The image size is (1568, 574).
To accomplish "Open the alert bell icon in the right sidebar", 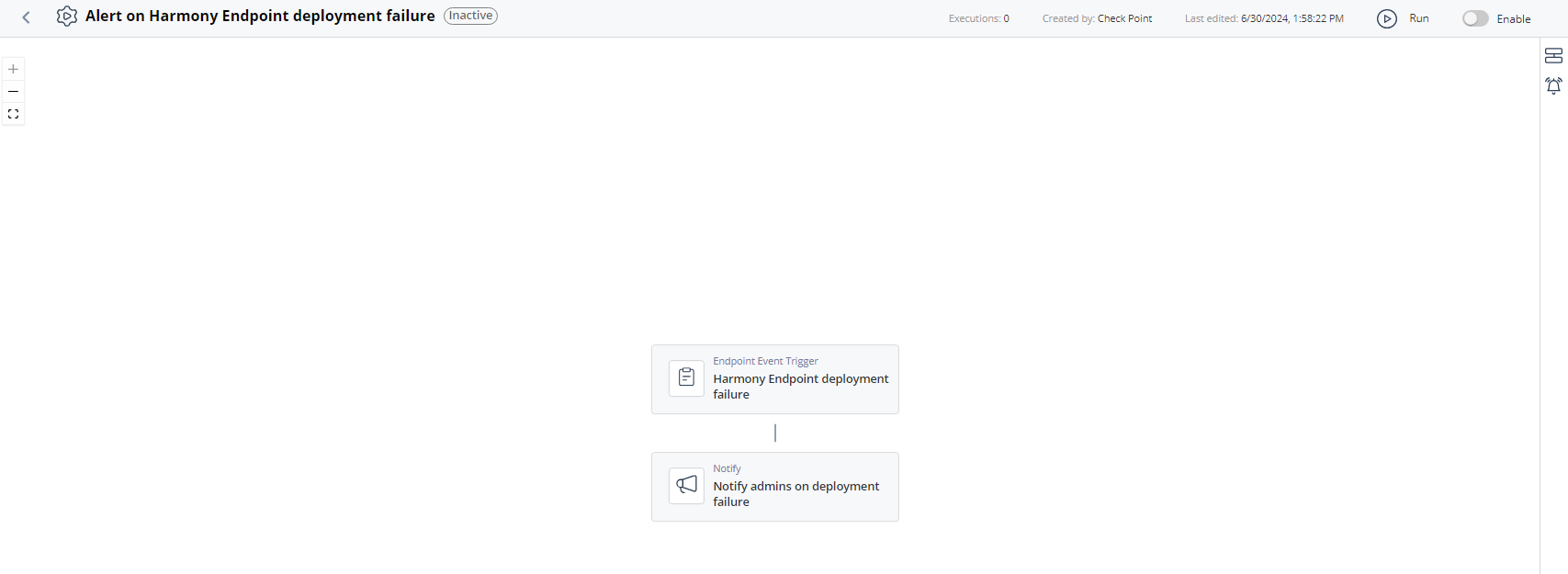I will point(1553,85).
